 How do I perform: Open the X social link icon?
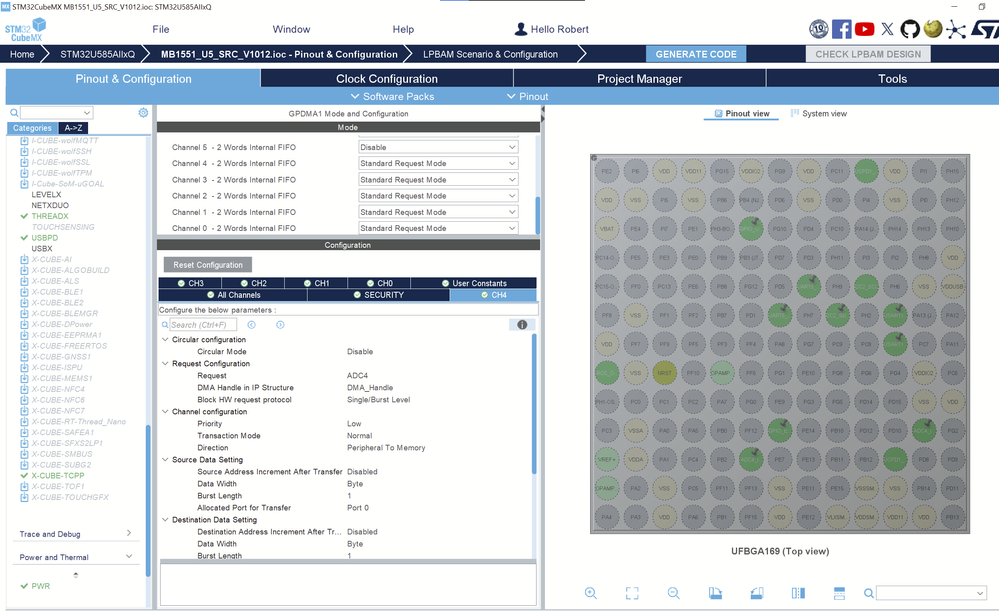(x=888, y=29)
